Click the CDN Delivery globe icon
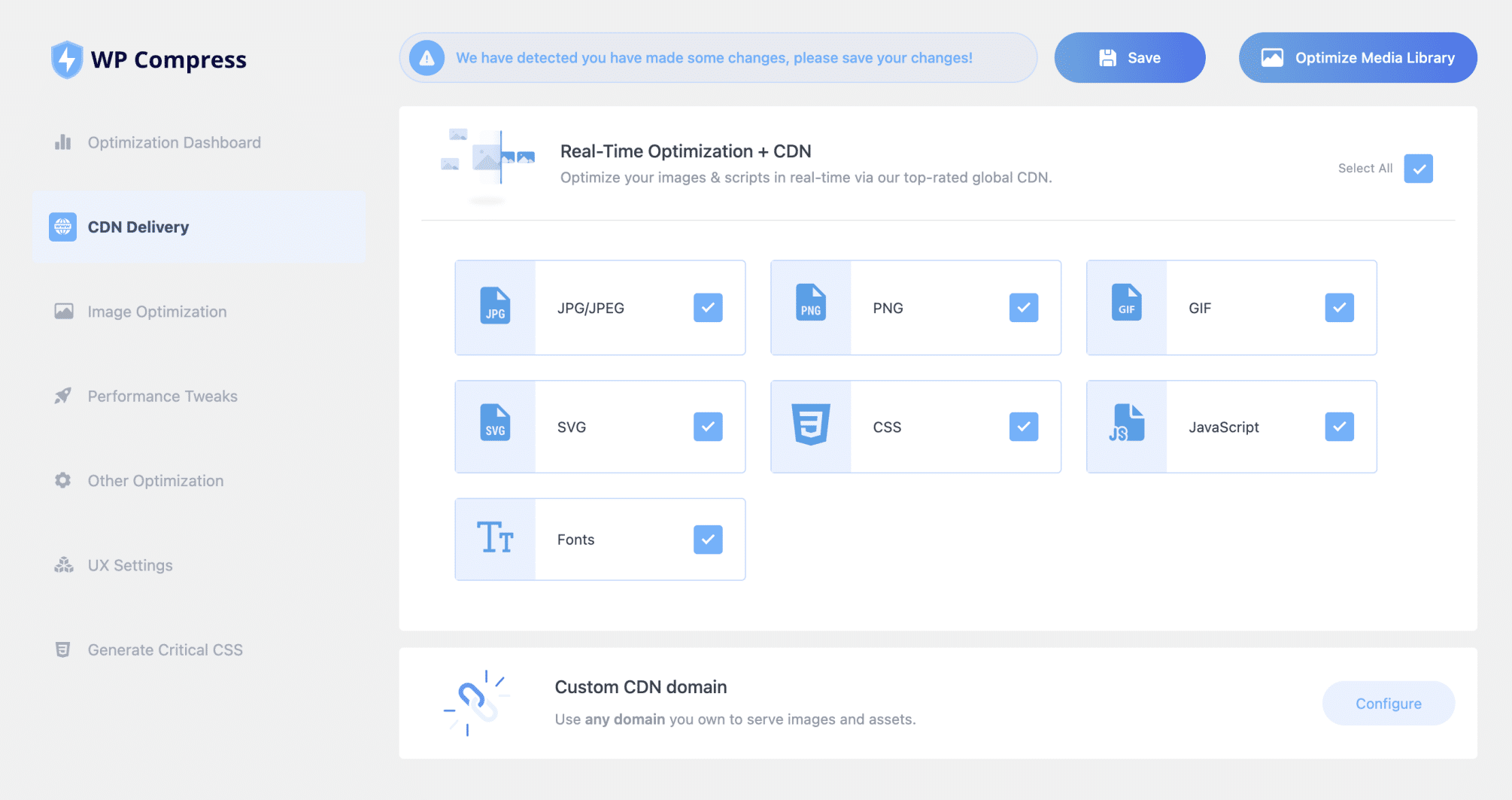1512x800 pixels. (x=63, y=227)
